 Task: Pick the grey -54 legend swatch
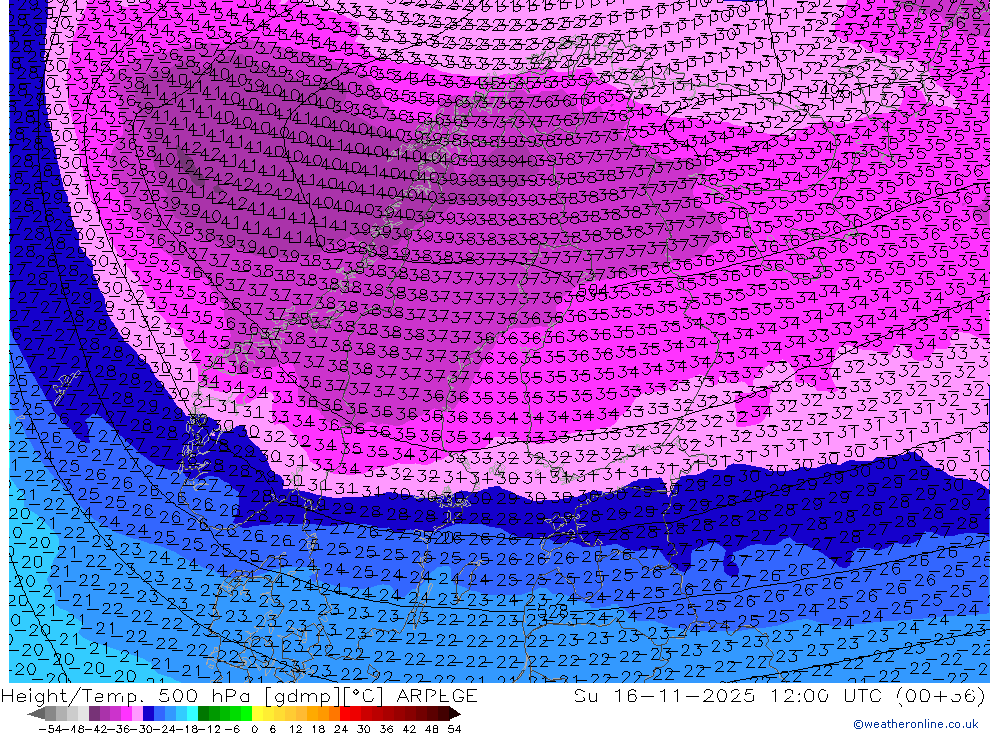[x=50, y=713]
